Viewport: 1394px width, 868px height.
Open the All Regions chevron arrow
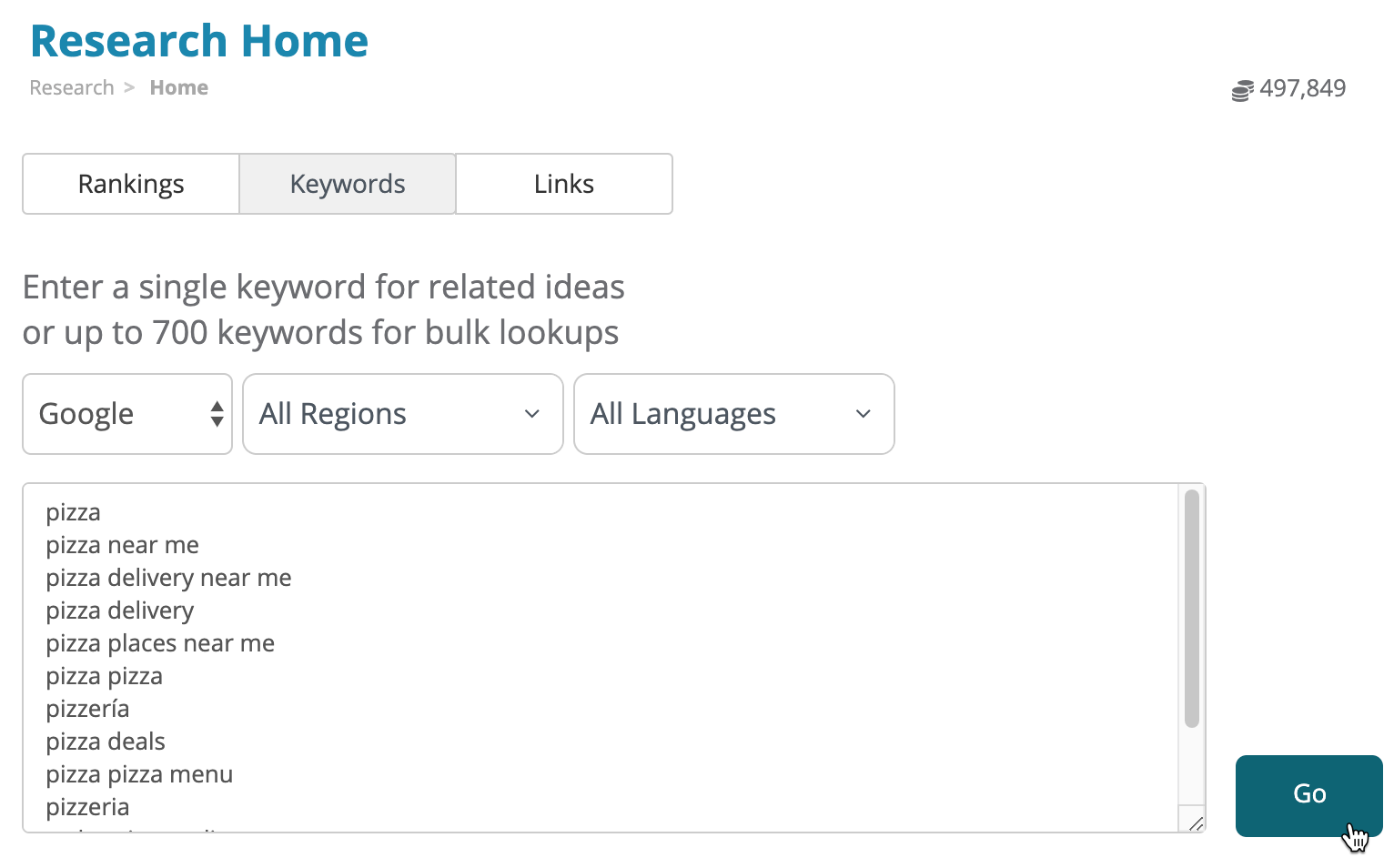531,414
